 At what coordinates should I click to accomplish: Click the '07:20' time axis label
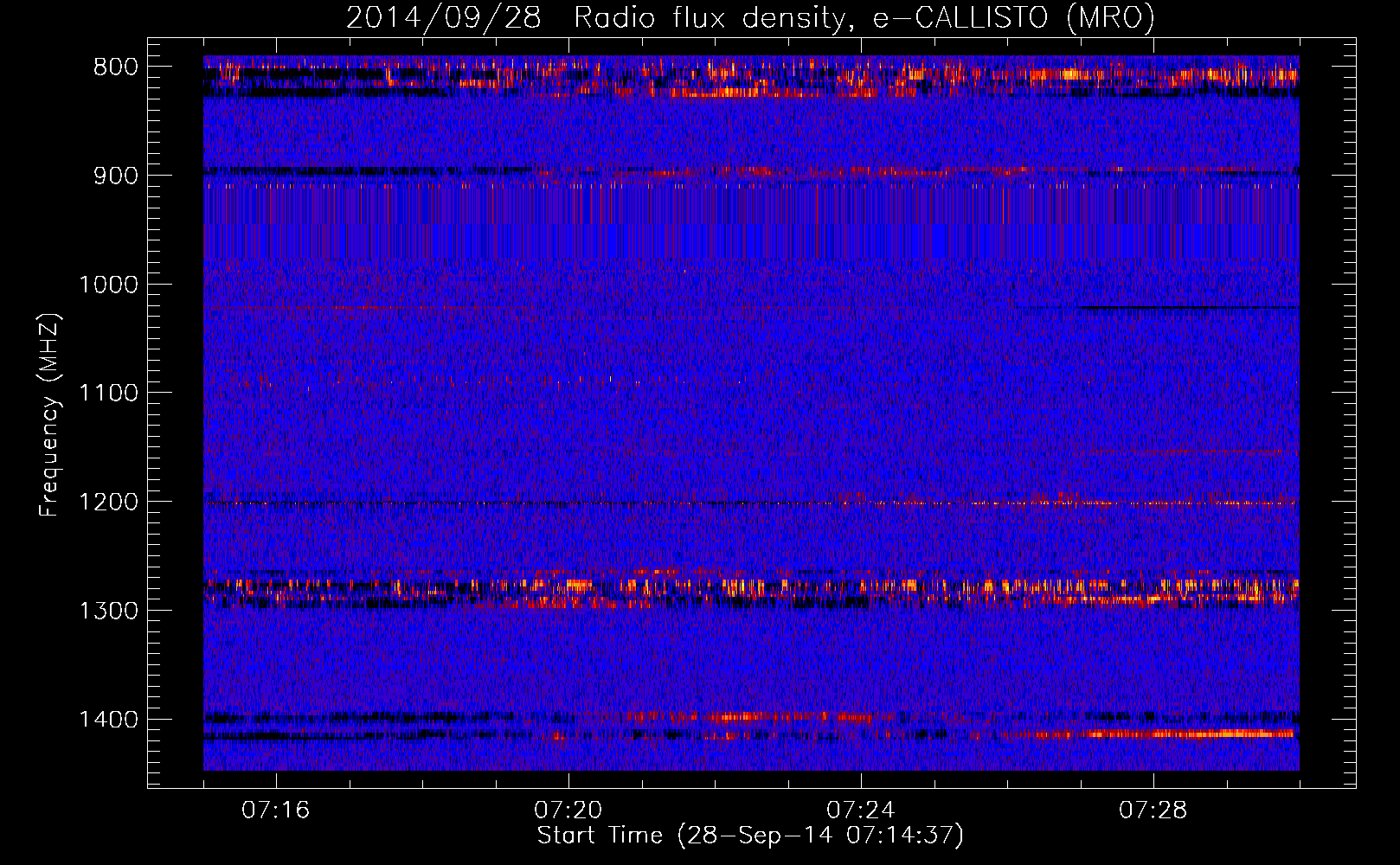pyautogui.click(x=568, y=811)
